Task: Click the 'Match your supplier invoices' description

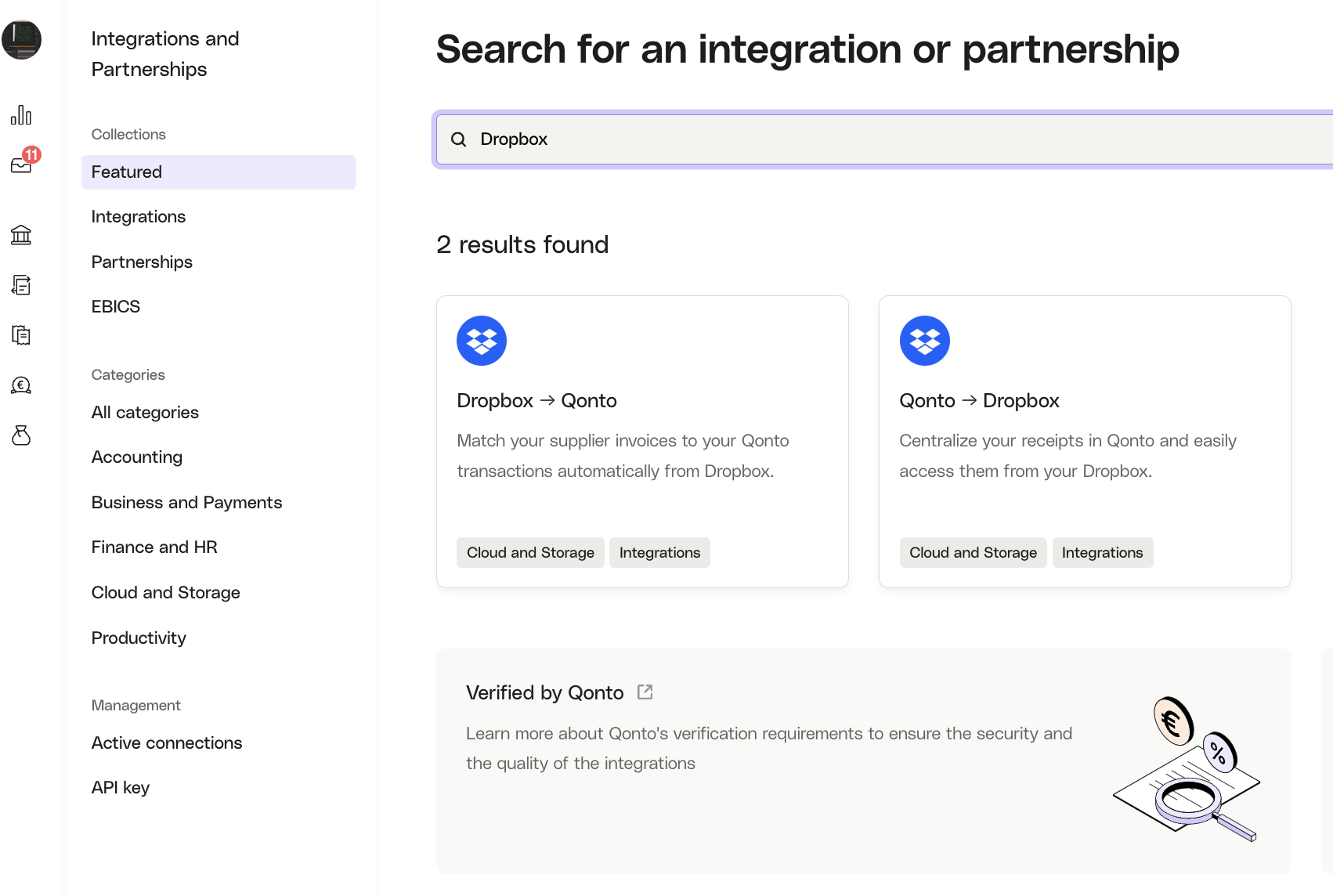Action: pyautogui.click(x=623, y=456)
